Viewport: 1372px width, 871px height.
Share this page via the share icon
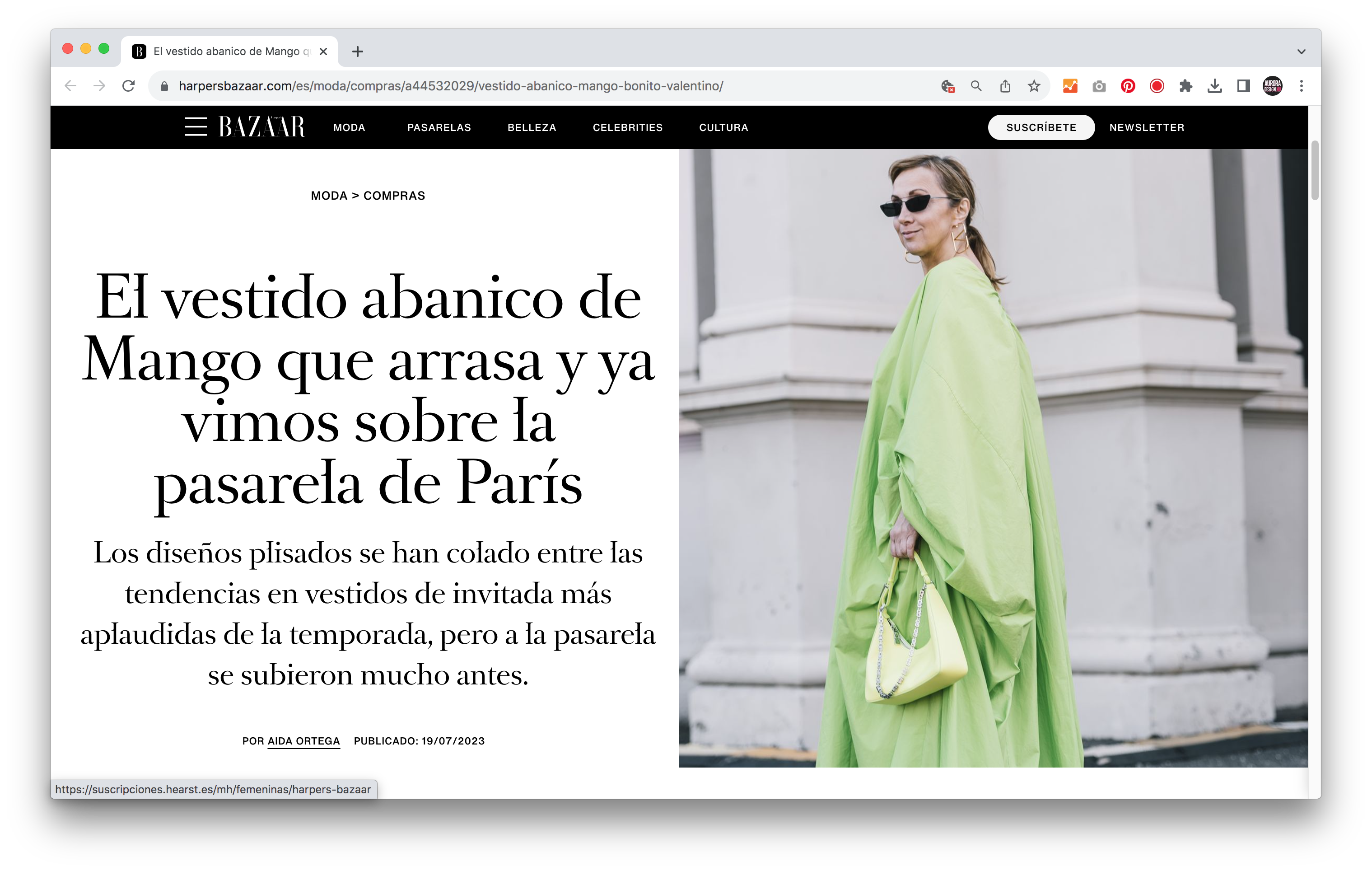[1005, 86]
